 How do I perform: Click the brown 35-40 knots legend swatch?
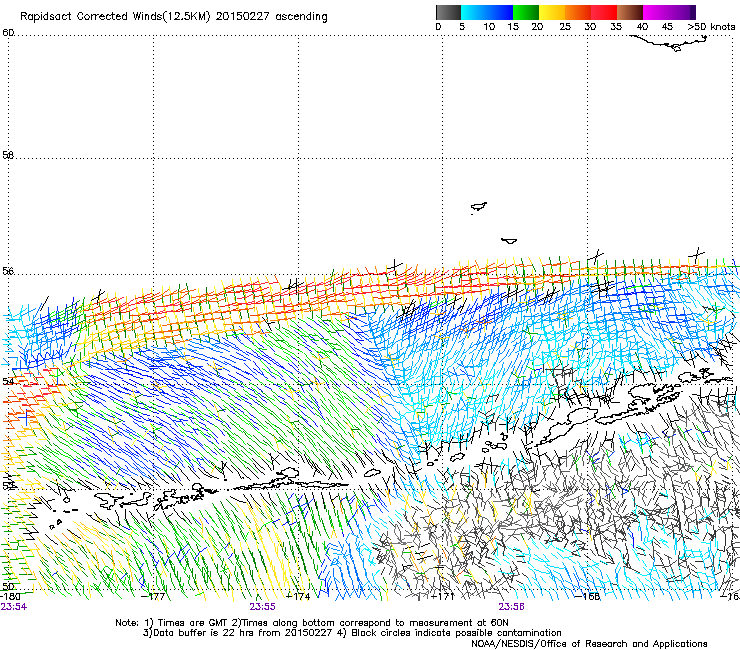[x=630, y=12]
